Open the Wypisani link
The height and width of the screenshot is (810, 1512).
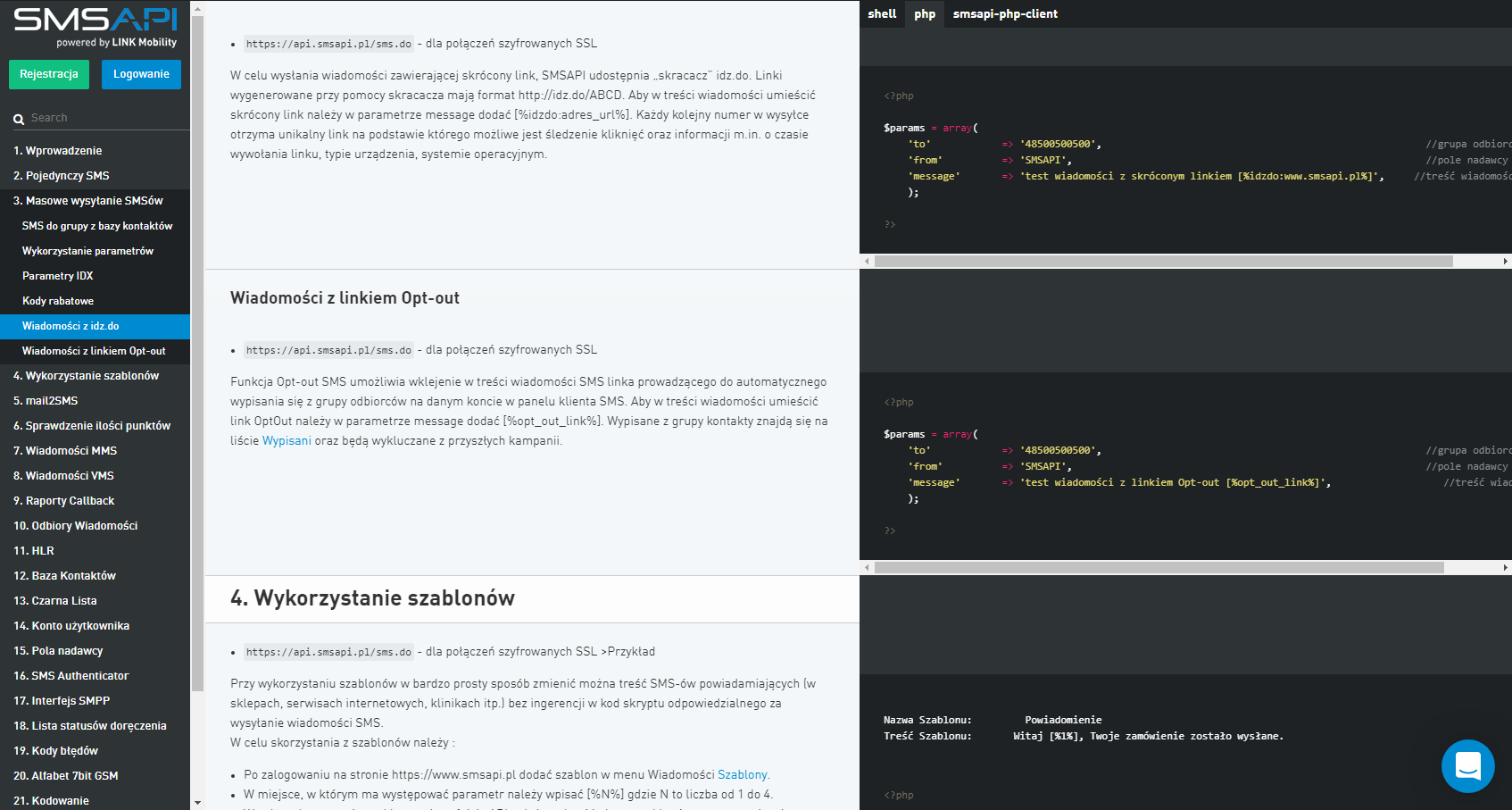point(287,440)
